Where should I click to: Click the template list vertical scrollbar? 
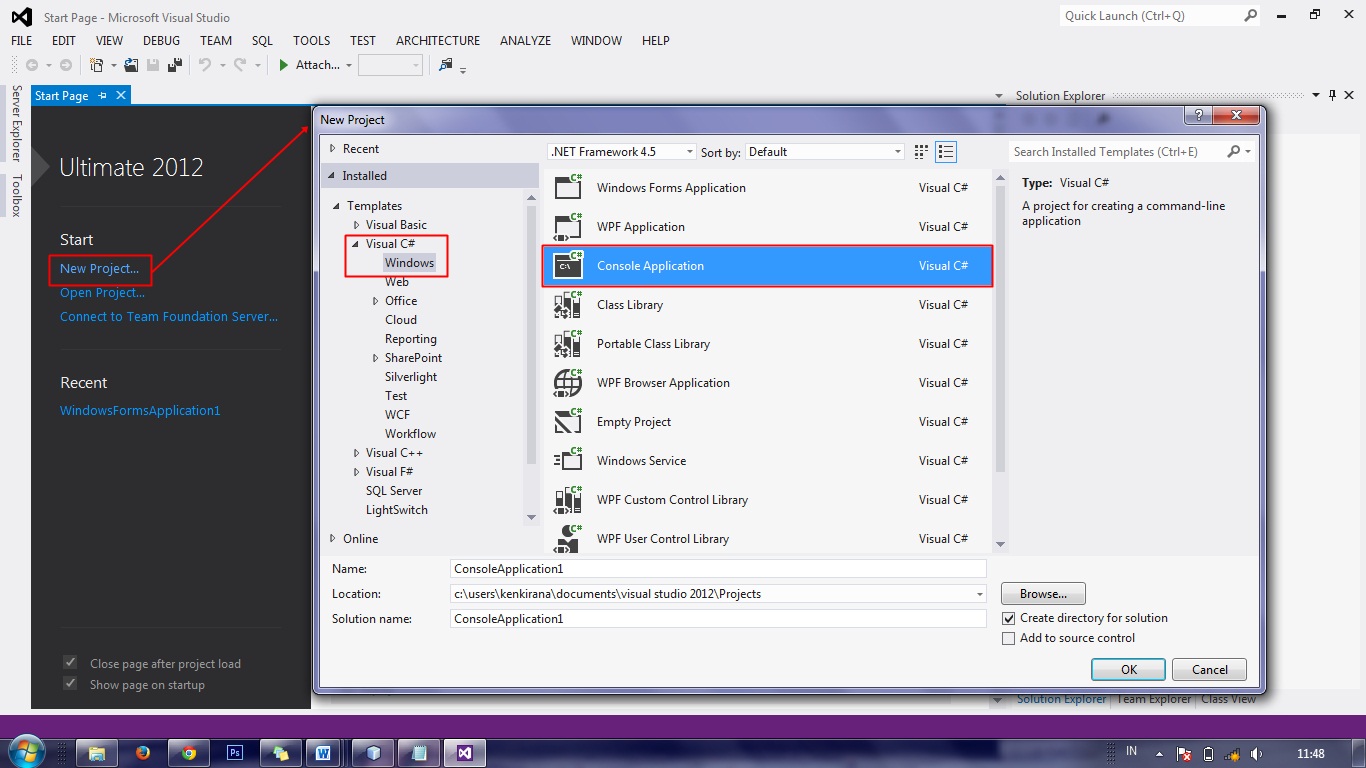1000,361
